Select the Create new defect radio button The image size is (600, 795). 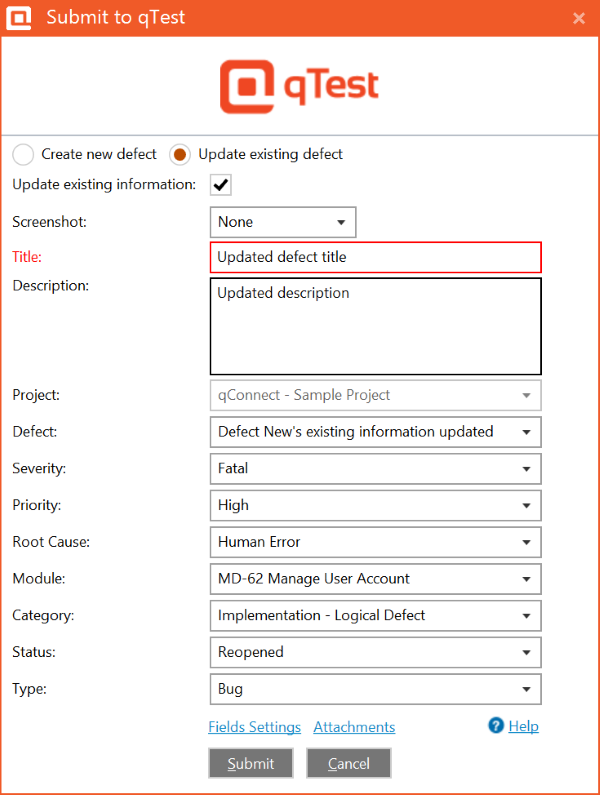[23, 154]
